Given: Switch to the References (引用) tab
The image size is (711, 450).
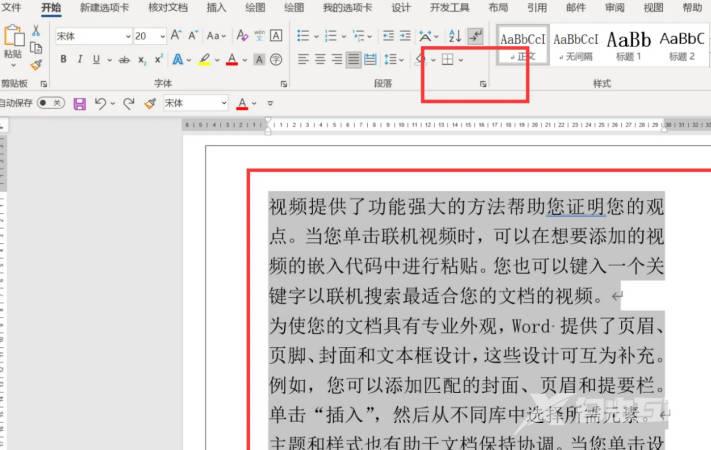Looking at the screenshot, I should pos(537,7).
